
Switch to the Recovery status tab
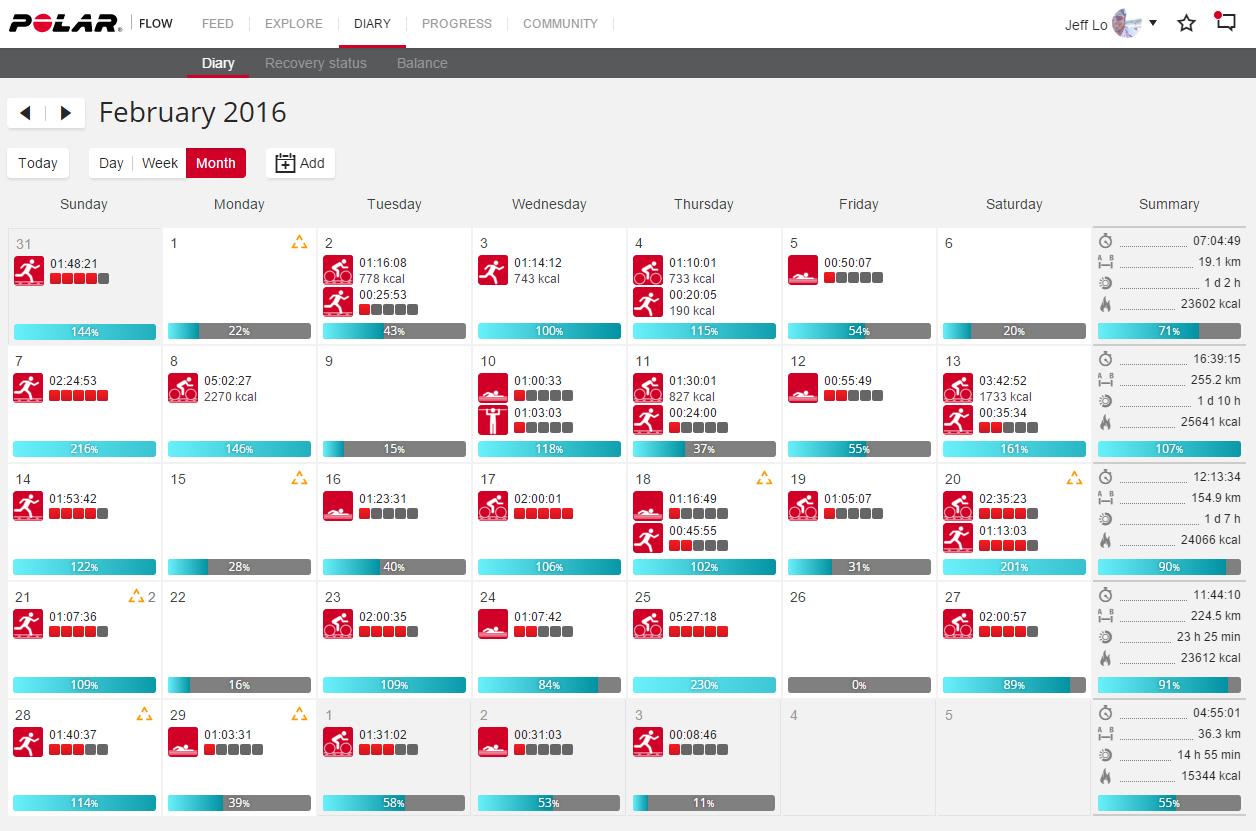pos(315,63)
